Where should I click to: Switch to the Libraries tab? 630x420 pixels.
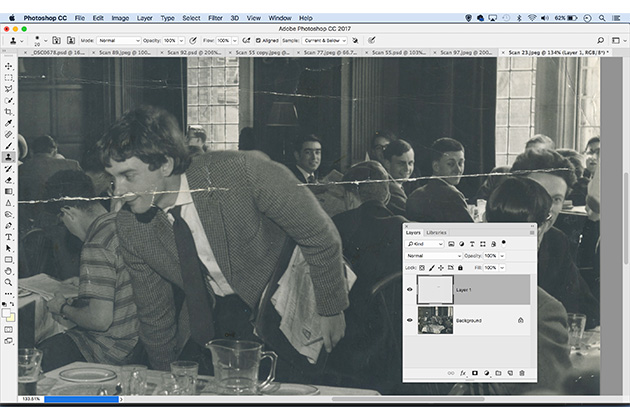point(436,232)
